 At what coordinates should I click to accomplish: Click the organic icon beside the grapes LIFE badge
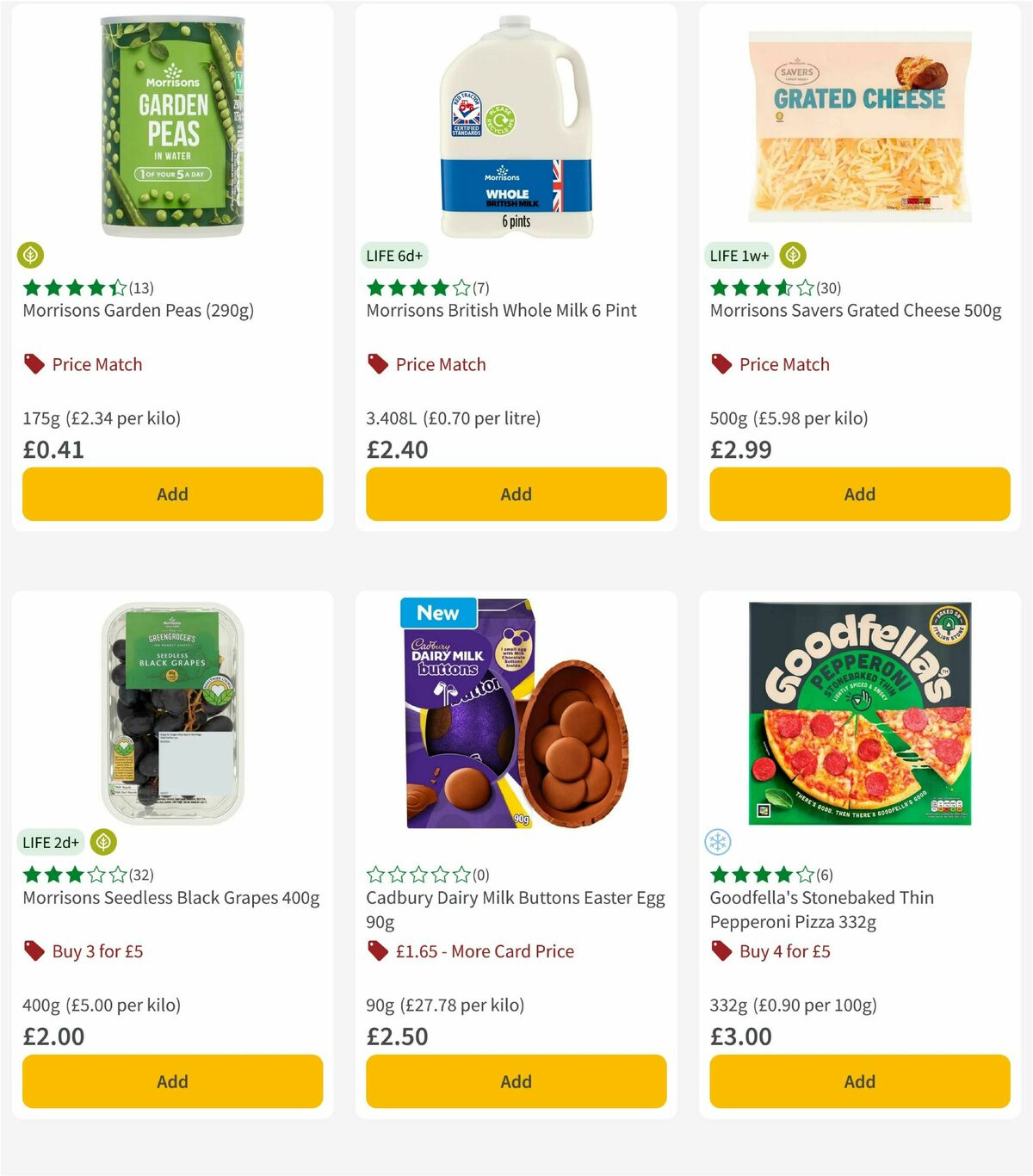pyautogui.click(x=103, y=843)
